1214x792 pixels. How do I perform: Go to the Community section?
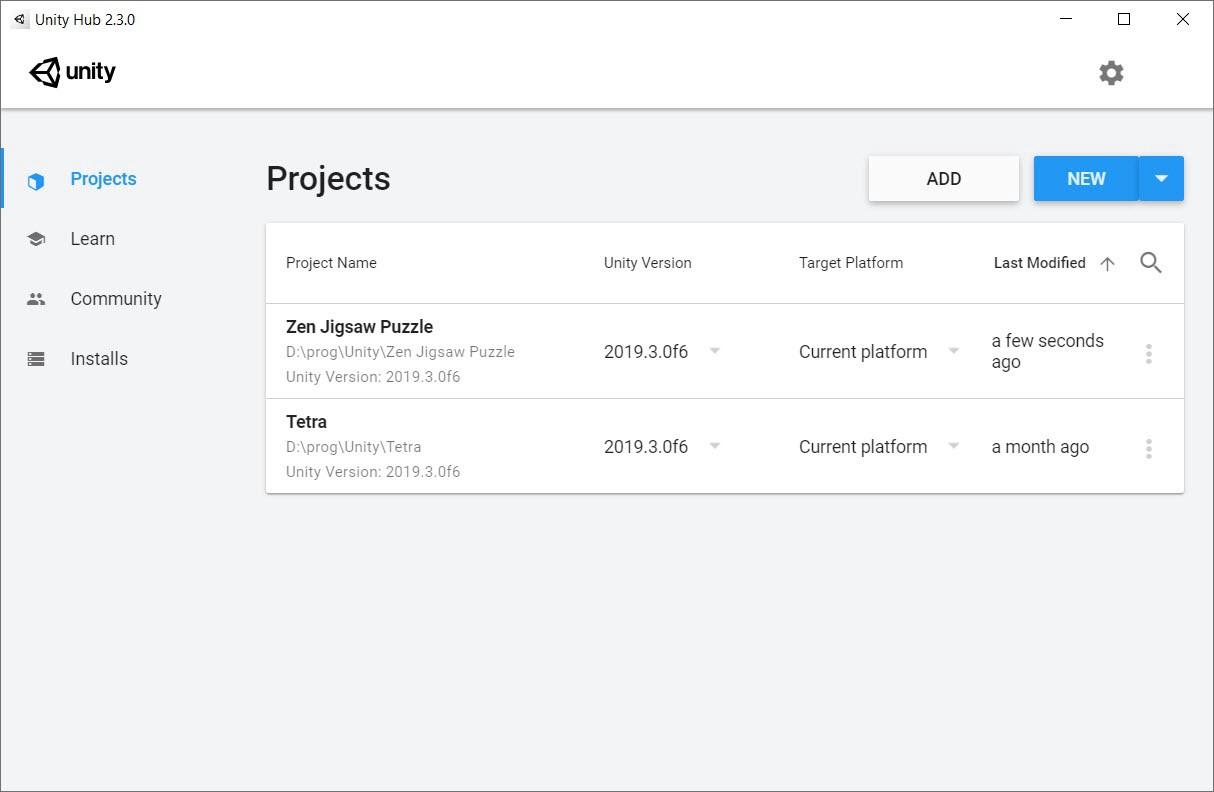coord(115,299)
